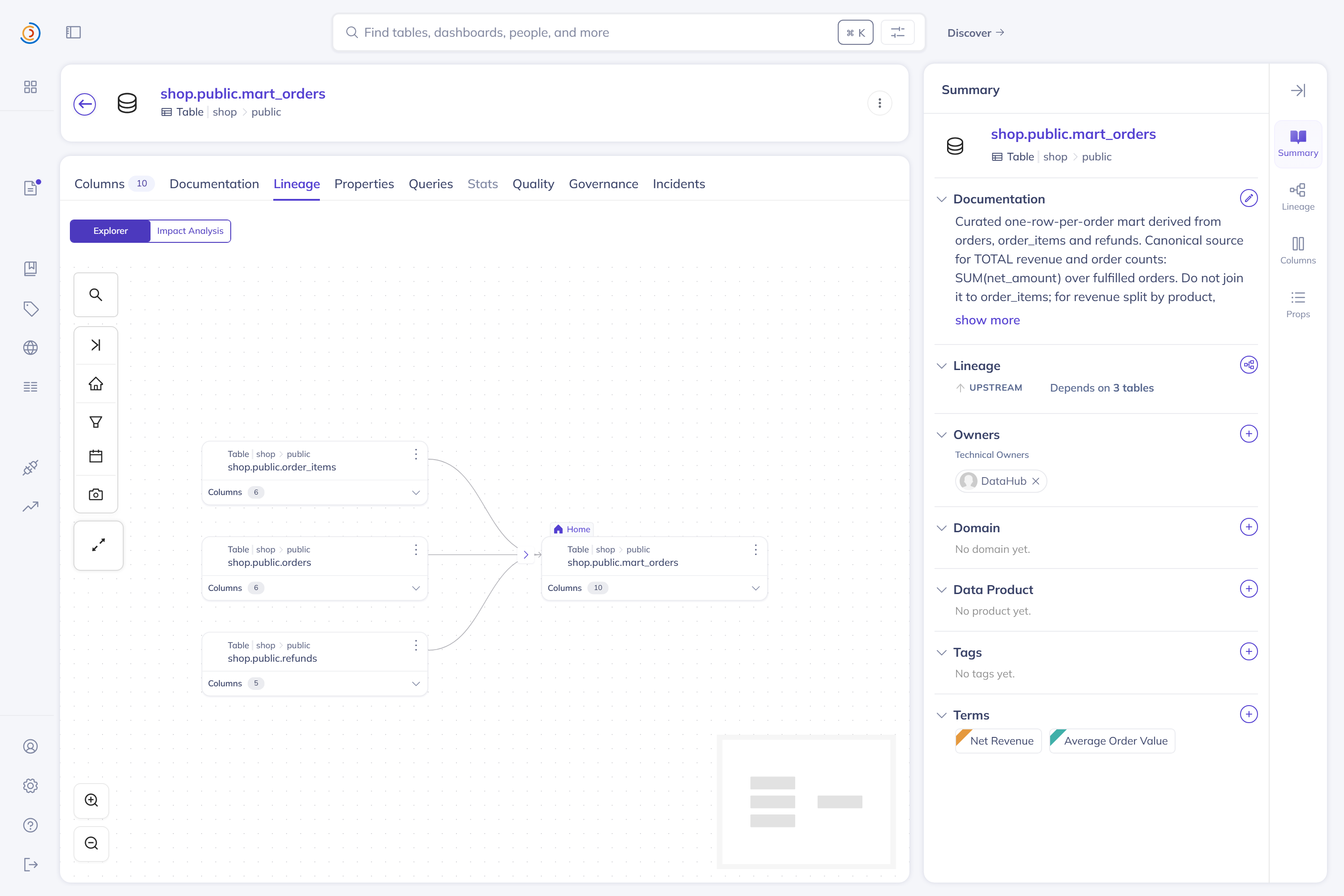
Task: Collapse the Documentation section
Action: 942,199
